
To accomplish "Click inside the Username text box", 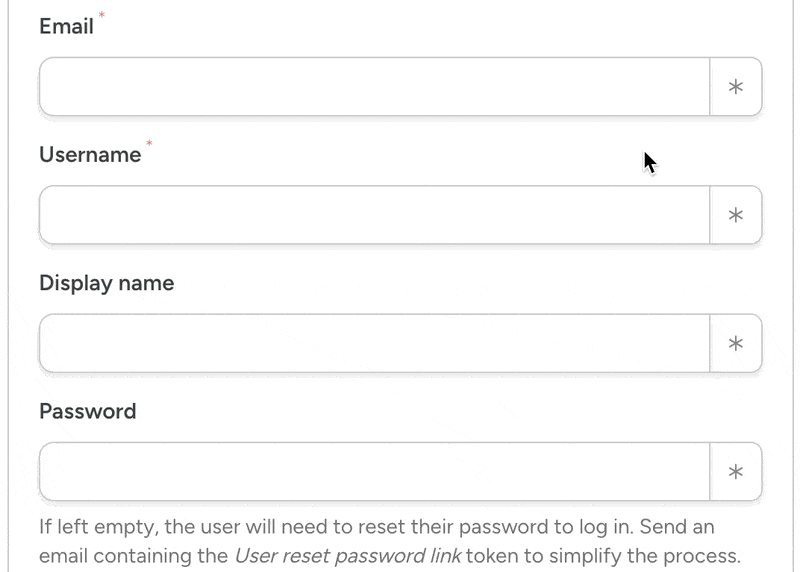I will click(374, 215).
